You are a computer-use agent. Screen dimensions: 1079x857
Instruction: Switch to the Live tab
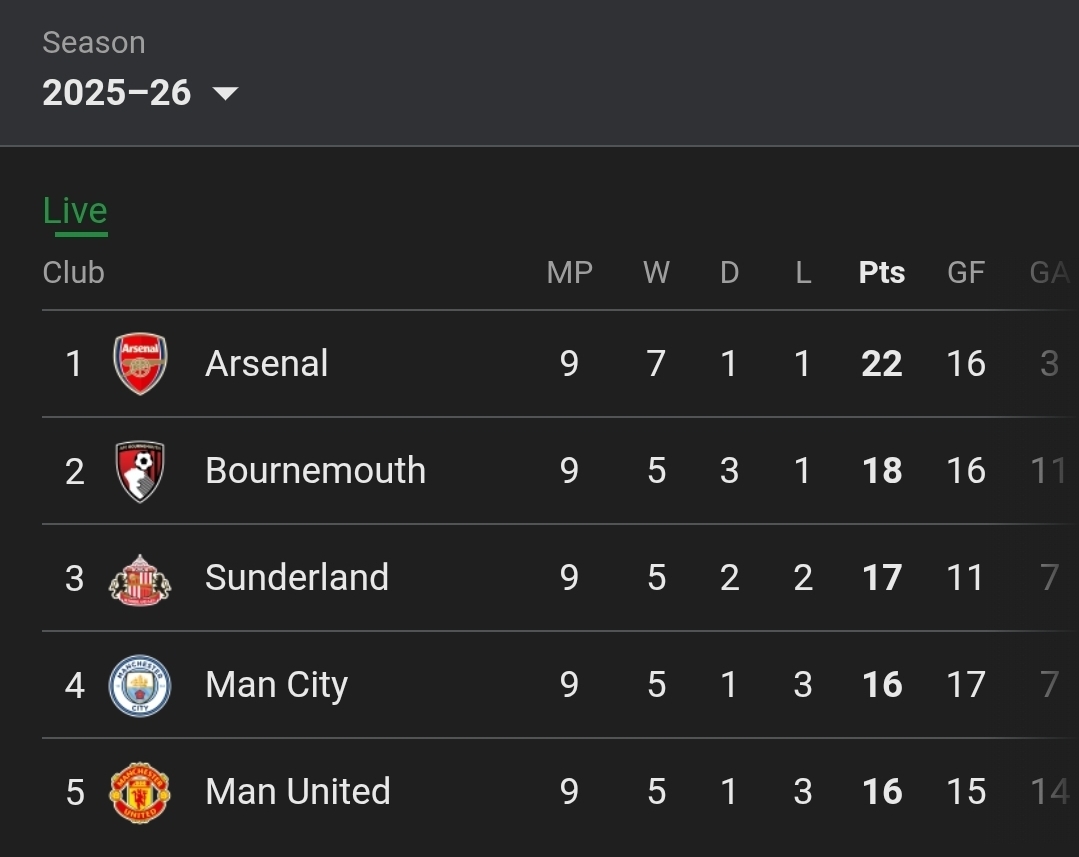pyautogui.click(x=75, y=211)
